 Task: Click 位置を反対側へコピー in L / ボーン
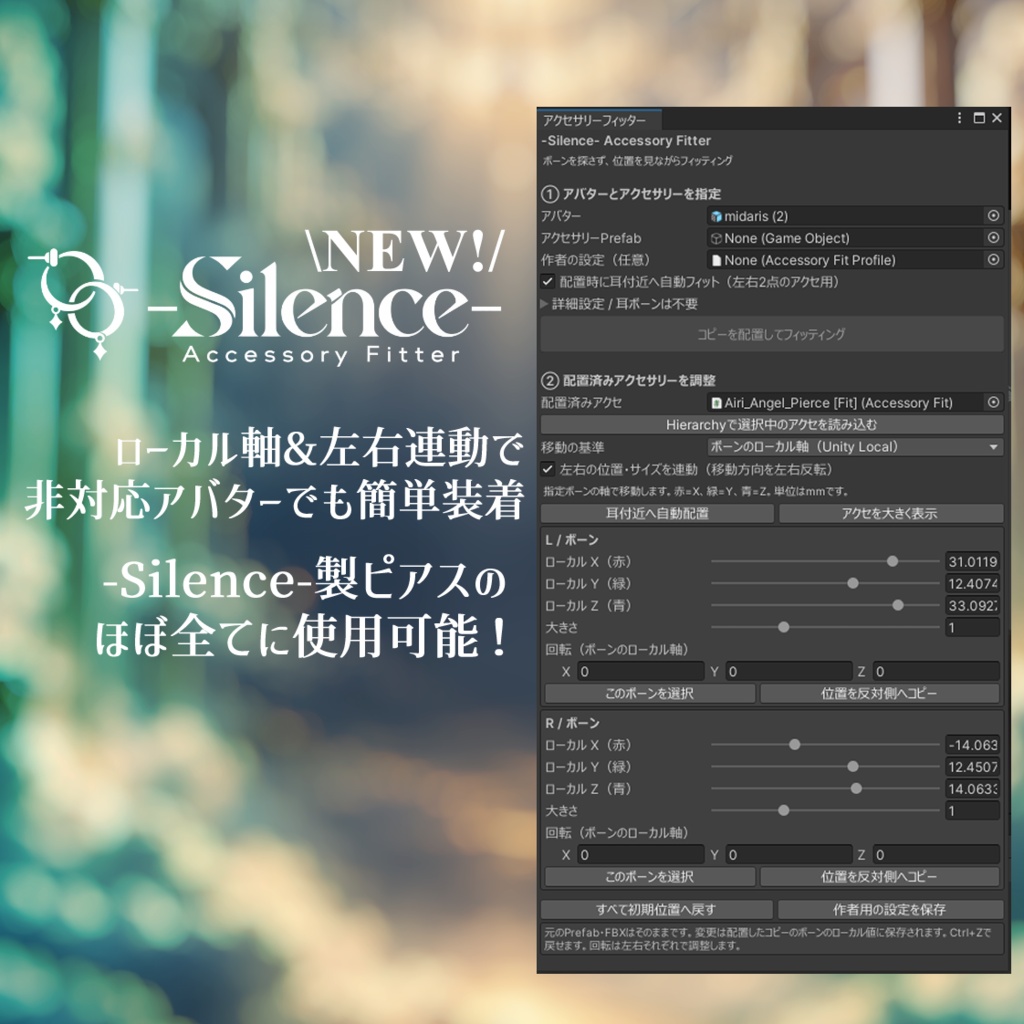[880, 693]
